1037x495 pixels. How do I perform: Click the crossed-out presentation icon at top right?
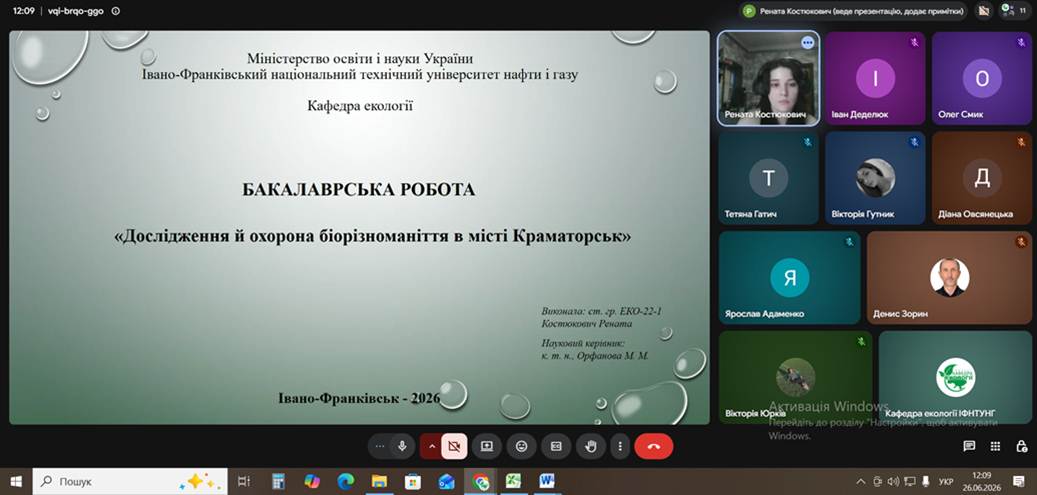tap(983, 11)
